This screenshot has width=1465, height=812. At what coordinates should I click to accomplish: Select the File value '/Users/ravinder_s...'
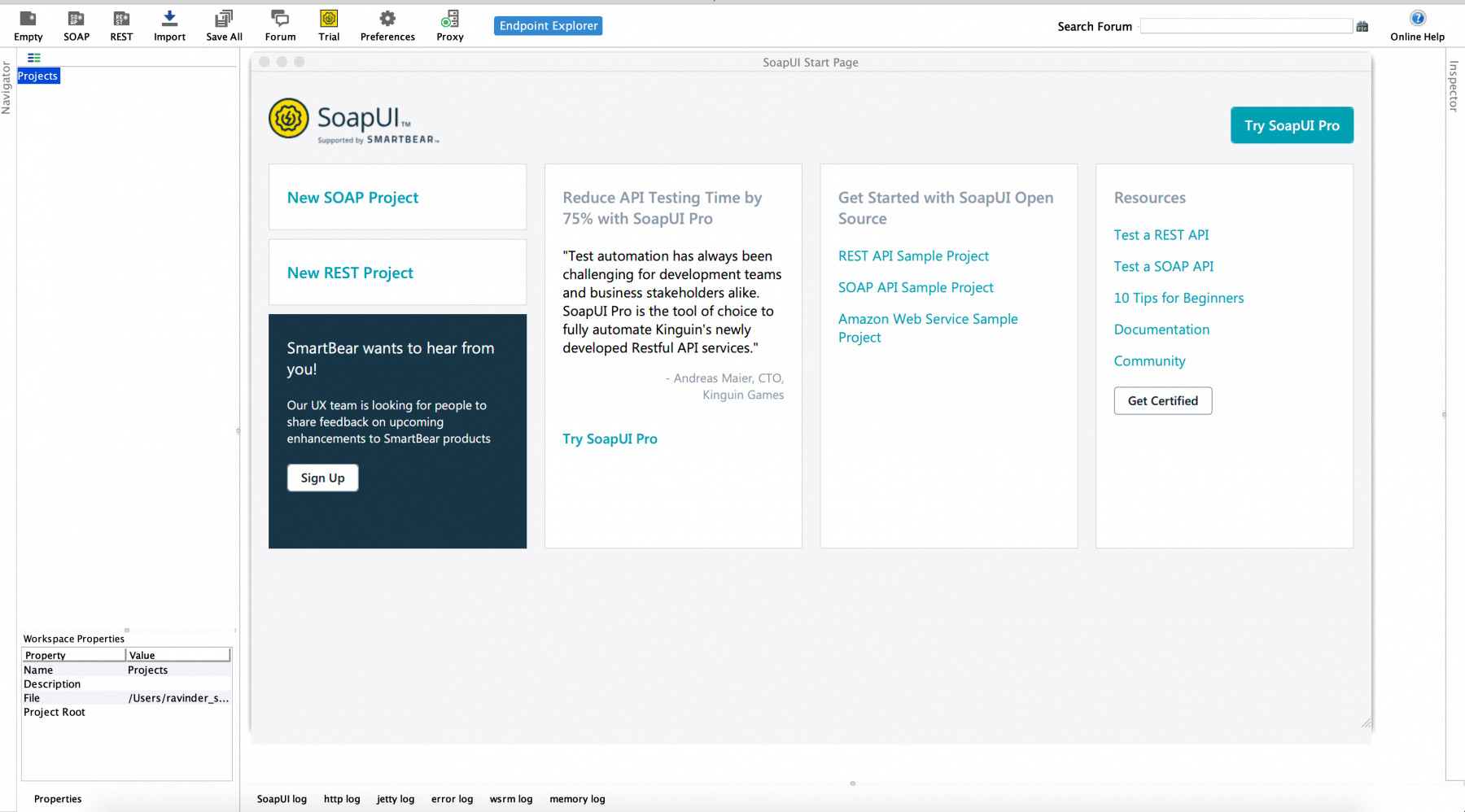179,698
